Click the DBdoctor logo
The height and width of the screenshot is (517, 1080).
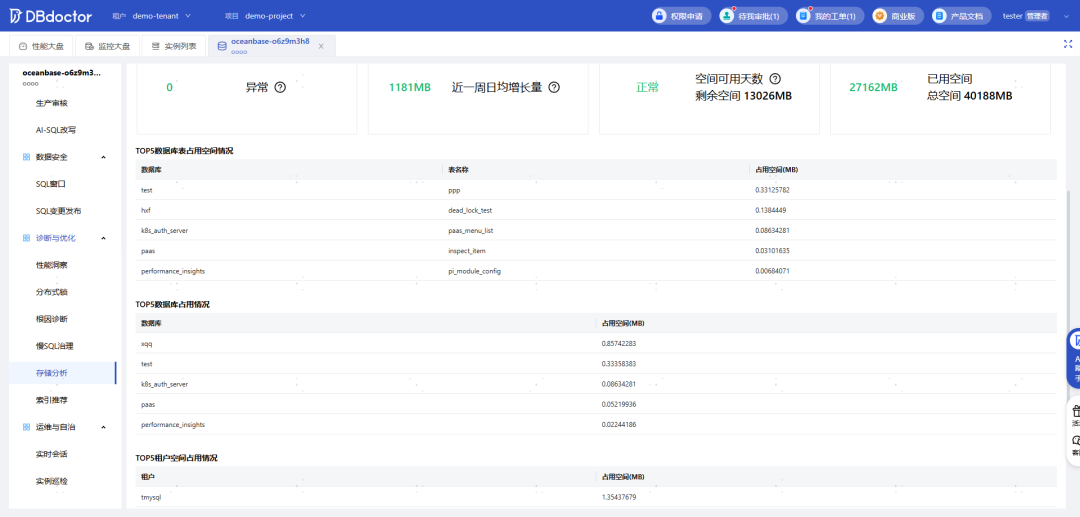(x=52, y=15)
